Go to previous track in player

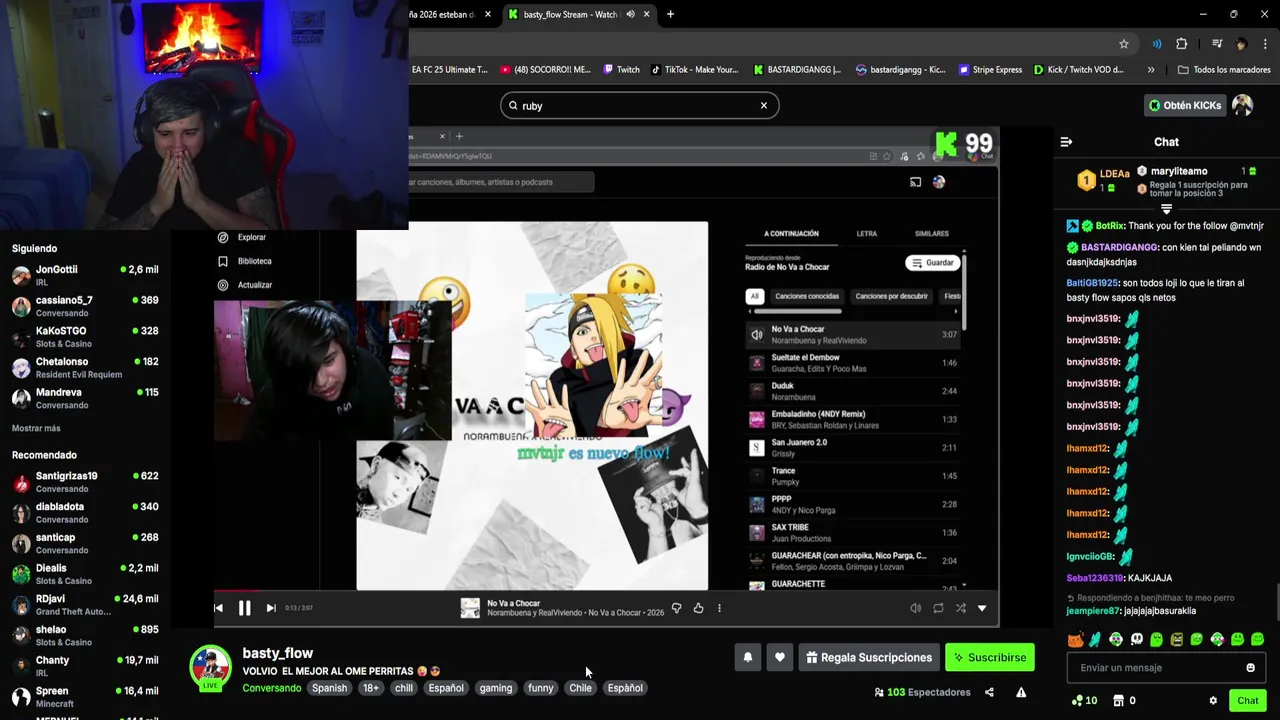(219, 608)
